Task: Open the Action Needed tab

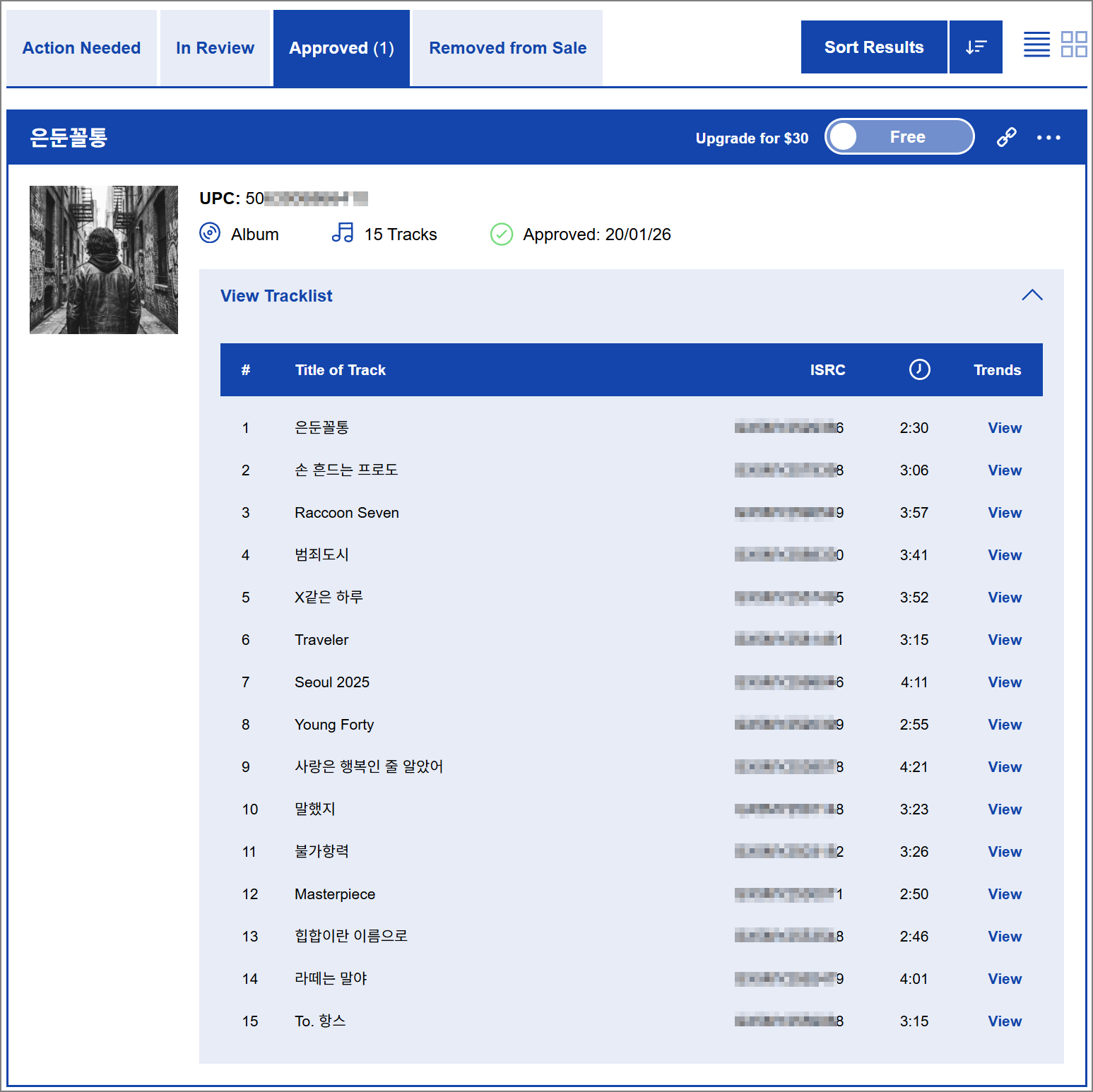Action: (x=81, y=48)
